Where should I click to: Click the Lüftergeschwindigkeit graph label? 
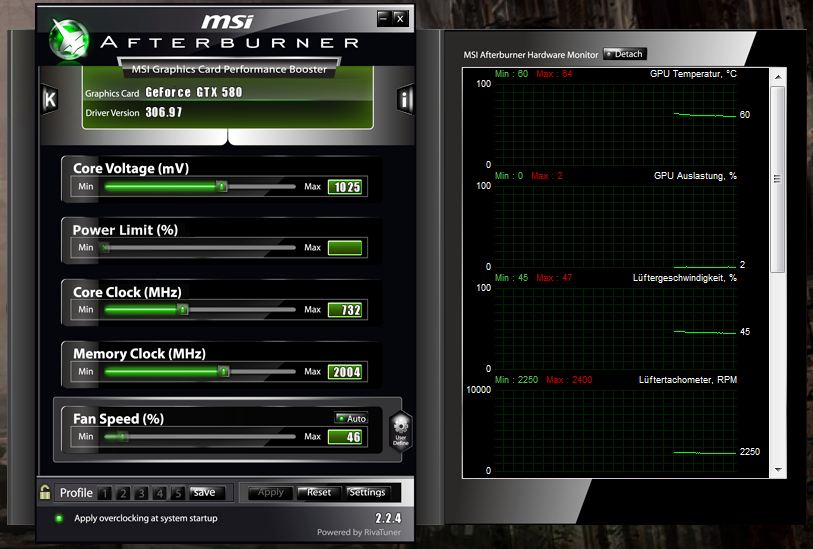pos(684,278)
